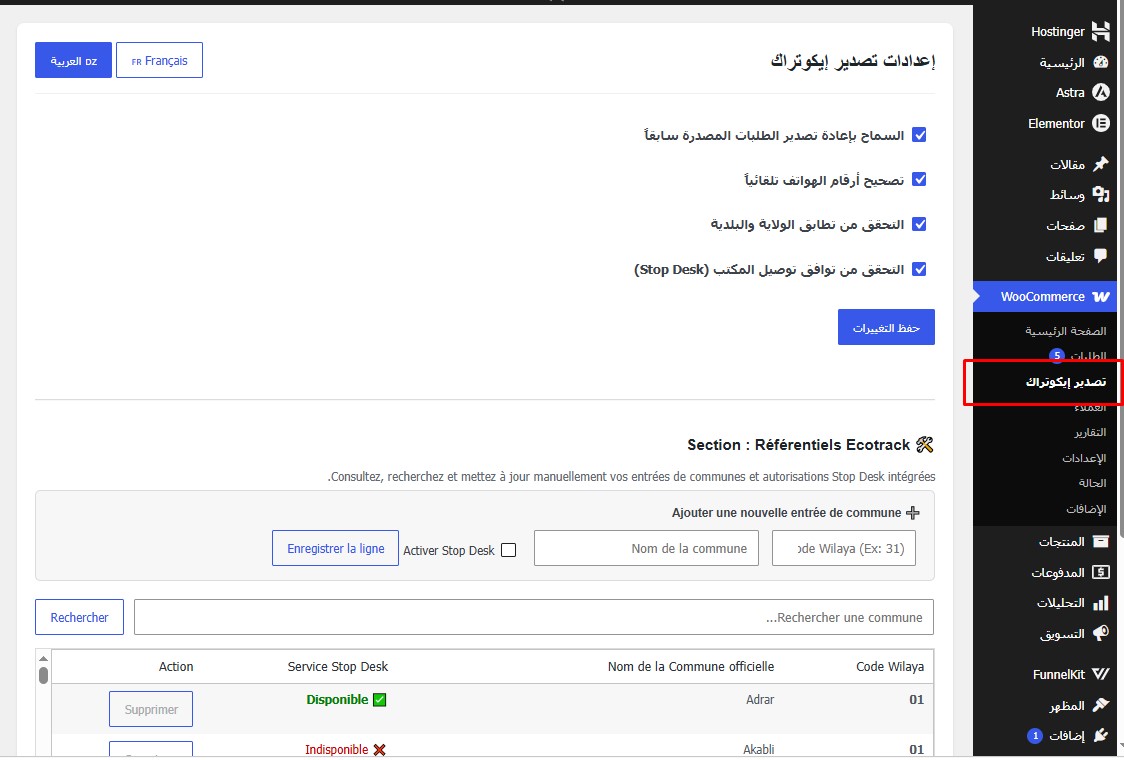Click the Code Wilaya input field

coord(844,548)
